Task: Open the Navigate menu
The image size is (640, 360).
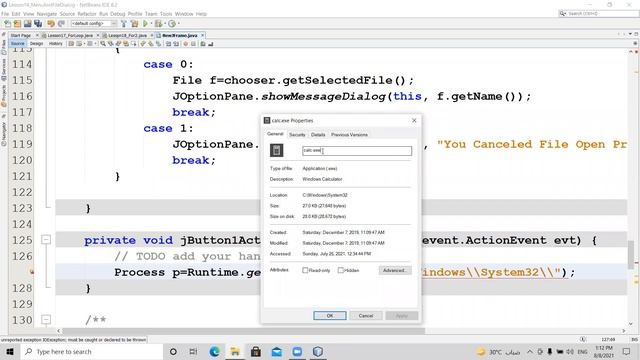Action: [47, 14]
